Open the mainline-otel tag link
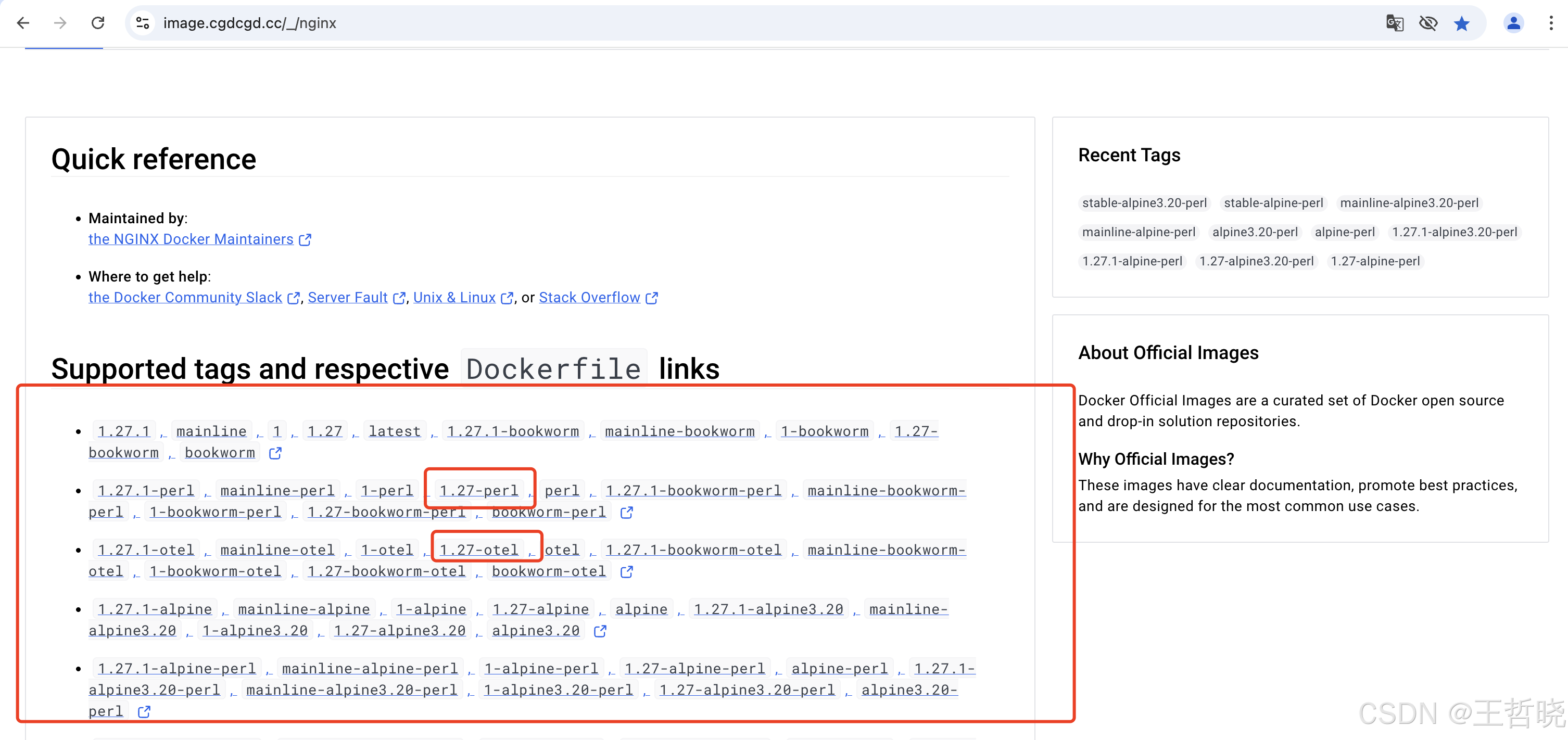 coord(277,550)
